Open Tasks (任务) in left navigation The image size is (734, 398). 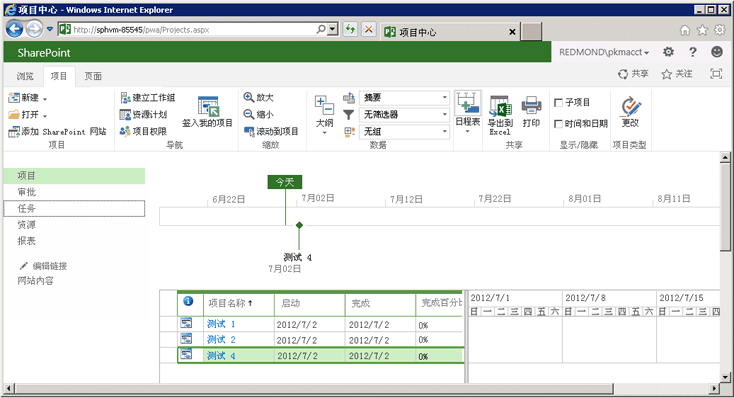pyautogui.click(x=74, y=208)
